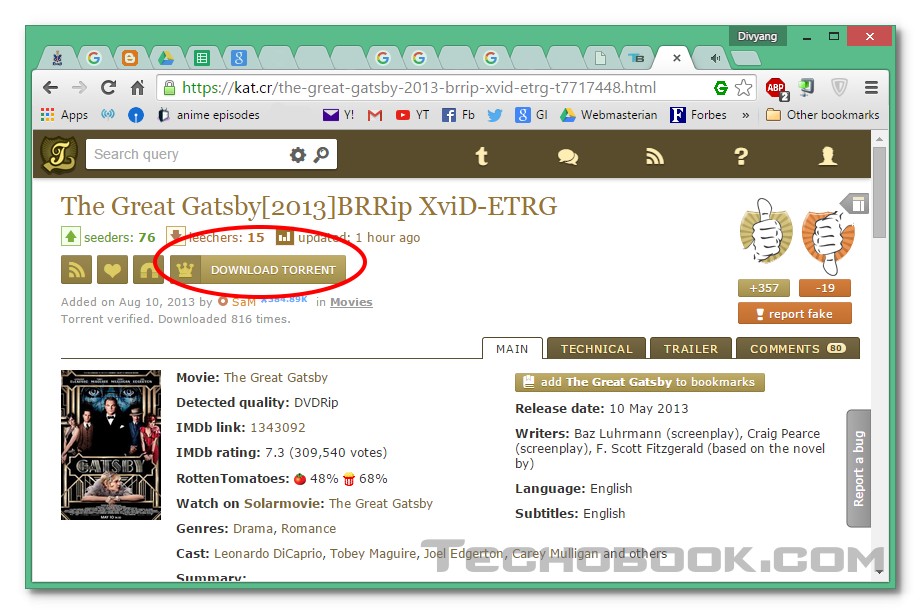Open anime episodes bookmark
Screen dimensions: 921x614
click(209, 115)
